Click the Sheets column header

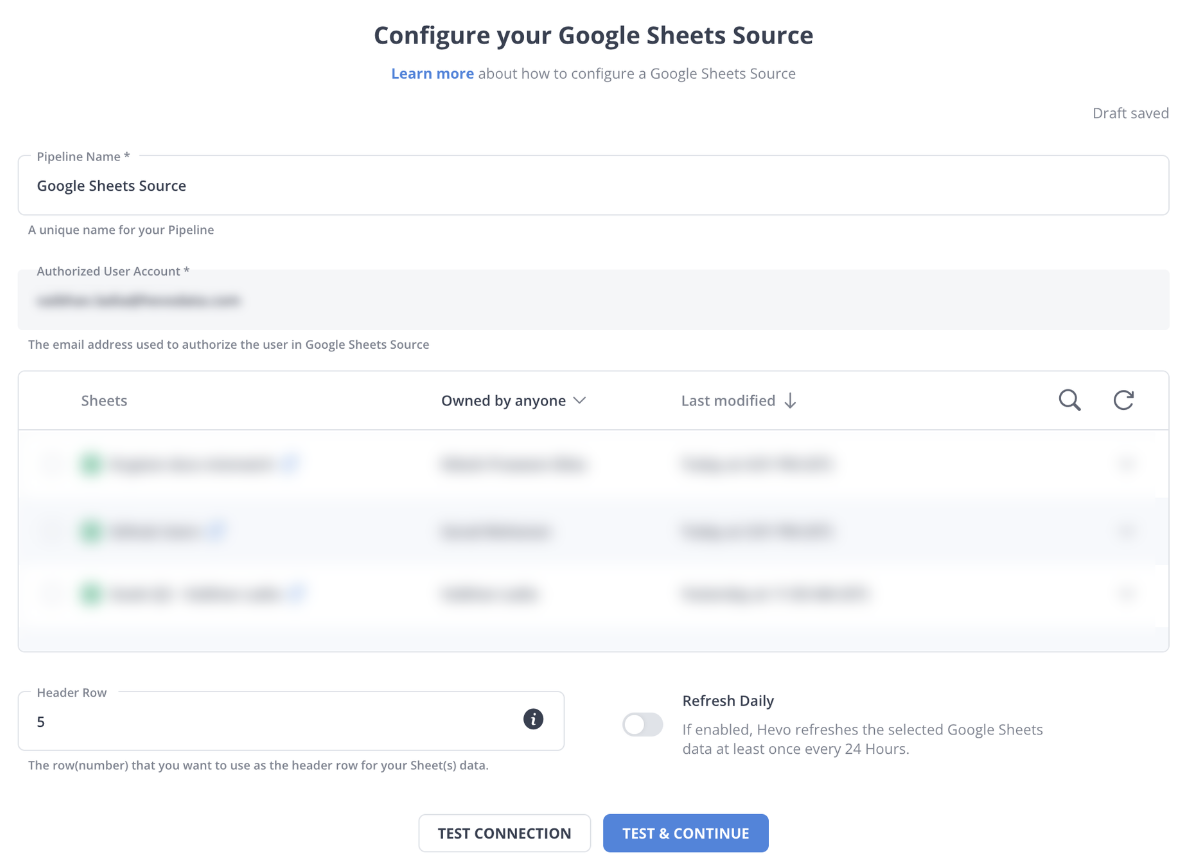pyautogui.click(x=104, y=400)
